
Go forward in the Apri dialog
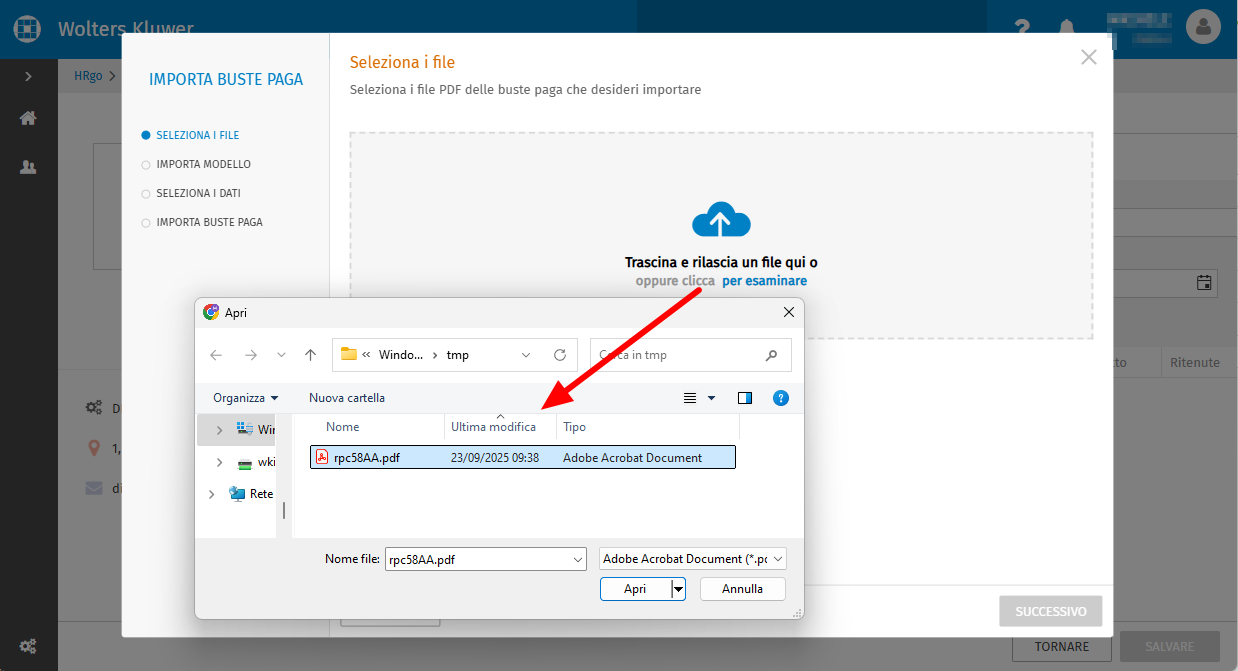point(251,355)
